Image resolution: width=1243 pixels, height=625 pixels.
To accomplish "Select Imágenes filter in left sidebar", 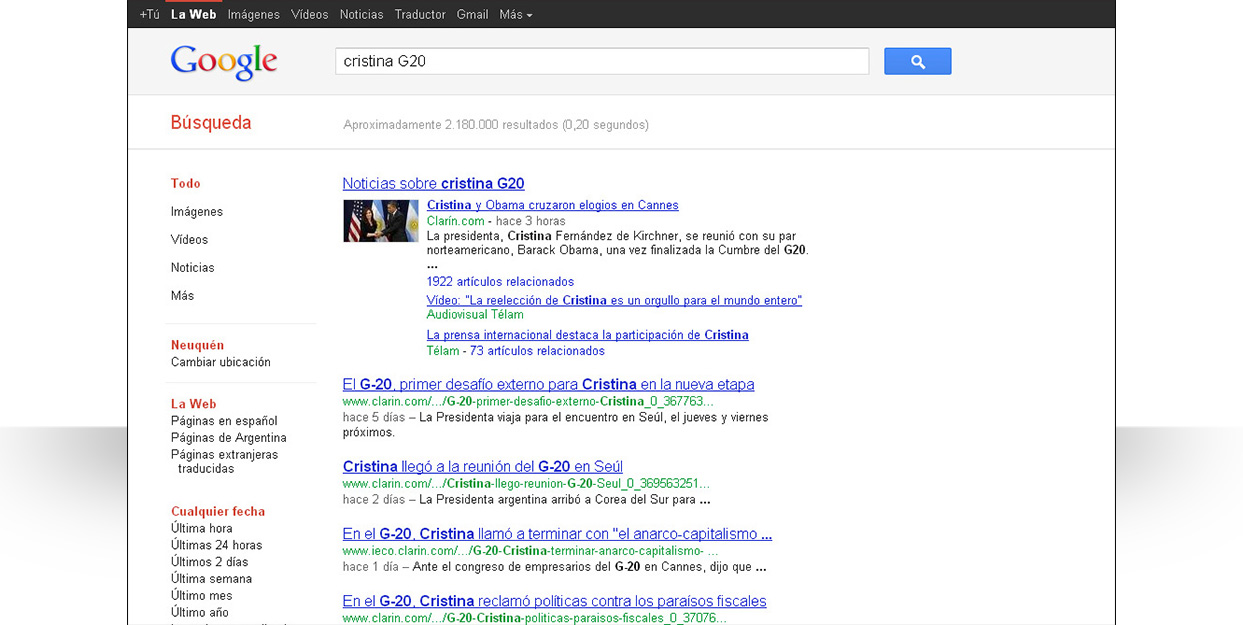I will (196, 212).
